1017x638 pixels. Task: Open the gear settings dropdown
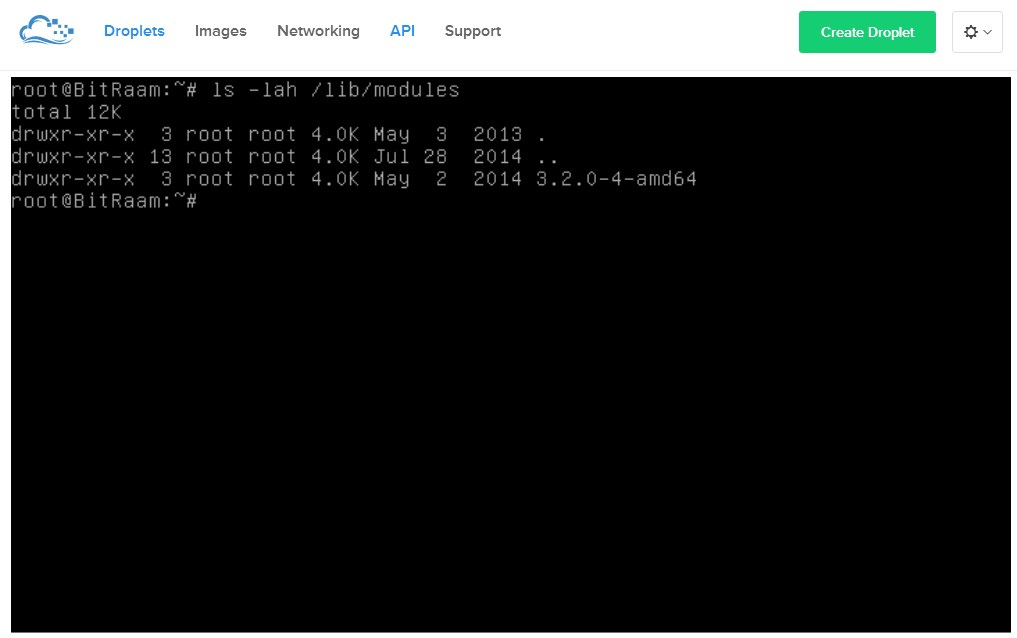click(977, 32)
